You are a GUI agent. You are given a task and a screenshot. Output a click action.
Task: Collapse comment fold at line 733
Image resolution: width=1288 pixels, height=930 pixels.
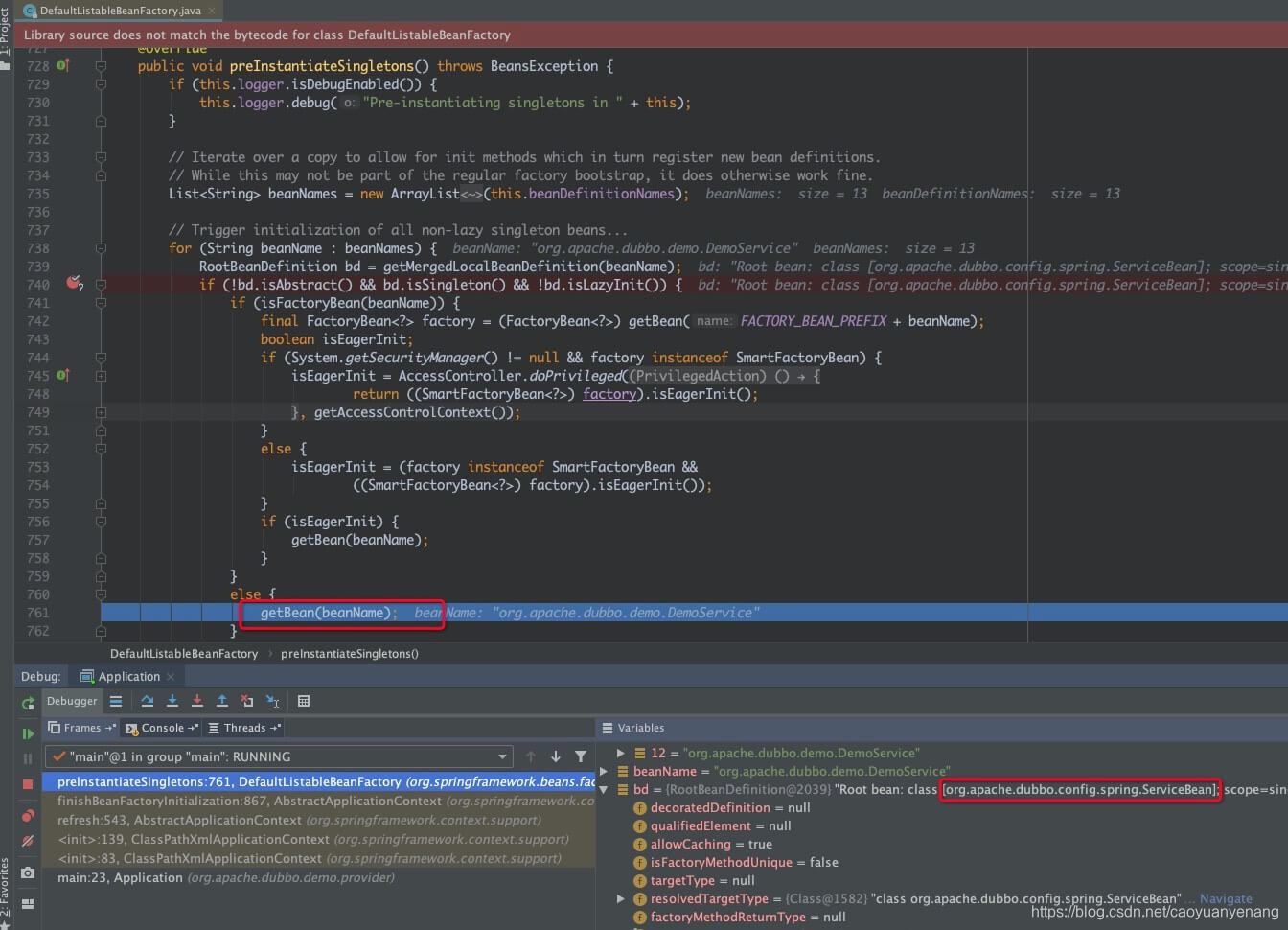click(101, 156)
